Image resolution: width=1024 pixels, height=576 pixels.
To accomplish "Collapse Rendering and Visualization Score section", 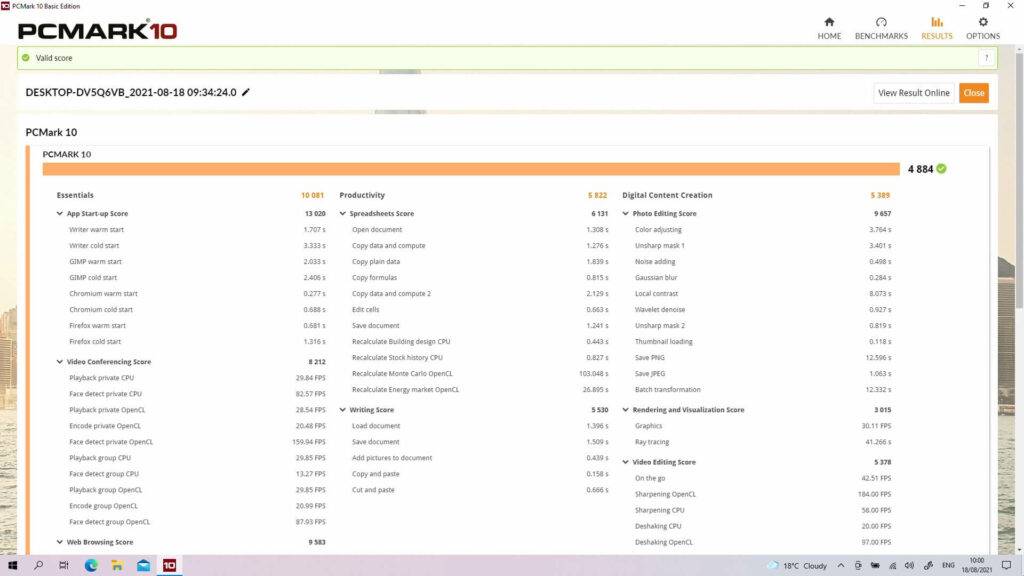I will [x=626, y=410].
